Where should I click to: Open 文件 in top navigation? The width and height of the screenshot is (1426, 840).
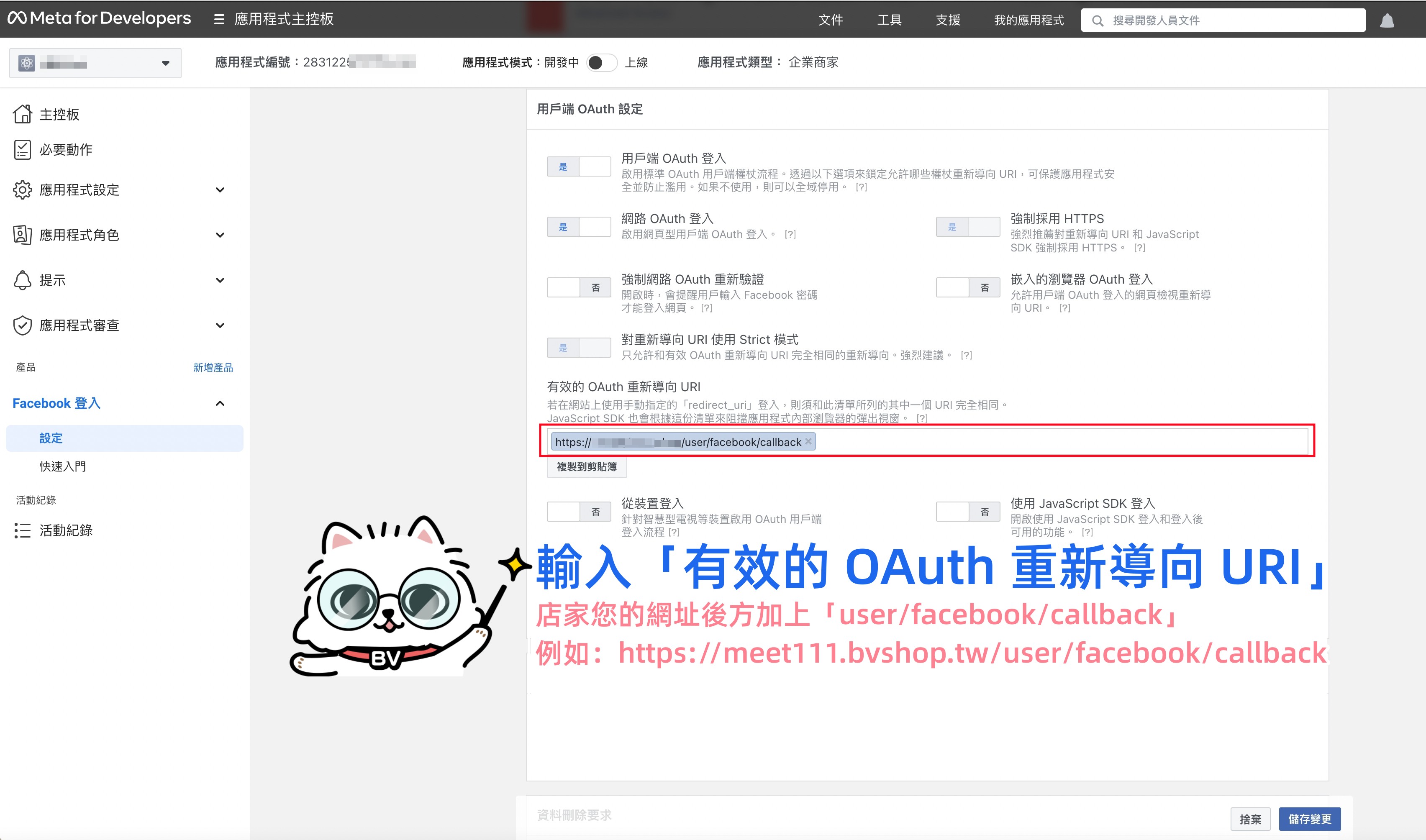[831, 20]
